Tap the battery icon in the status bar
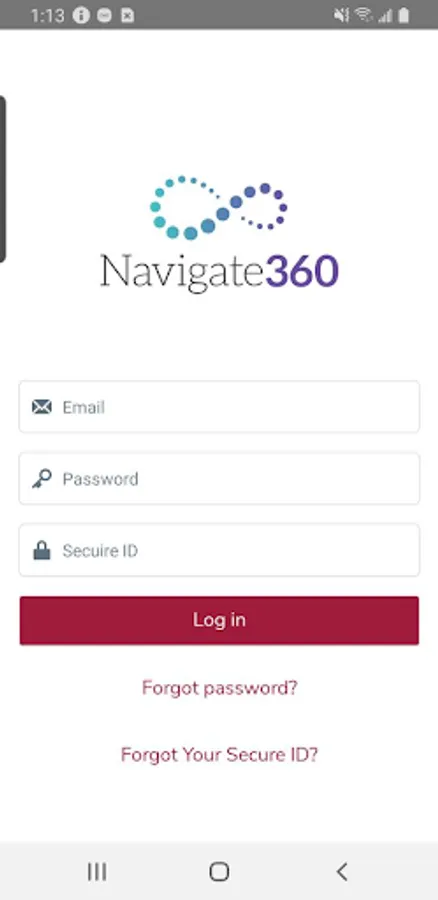438x900 pixels. pyautogui.click(x=404, y=15)
